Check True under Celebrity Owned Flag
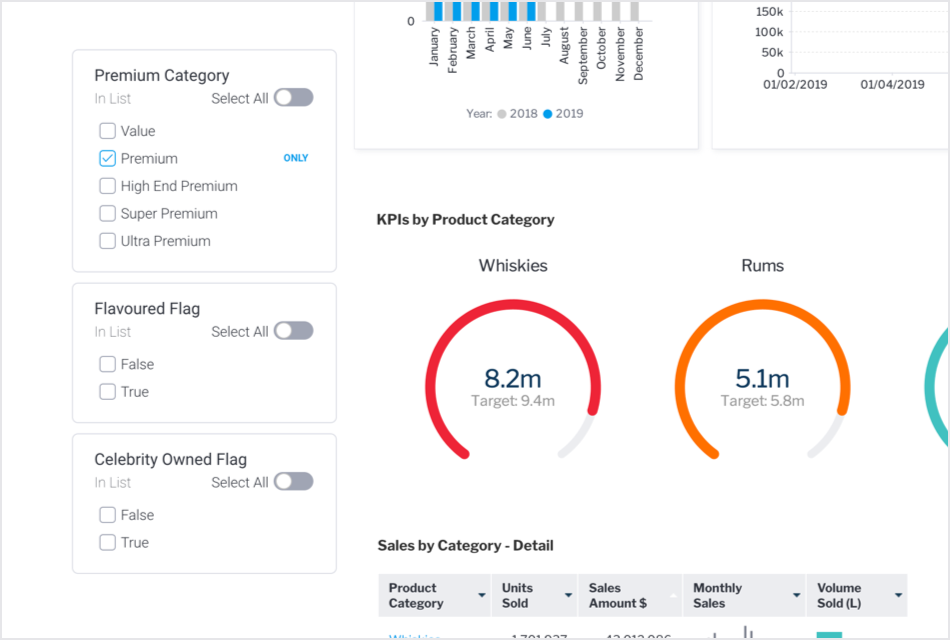This screenshot has height=640, width=950. pyautogui.click(x=107, y=543)
